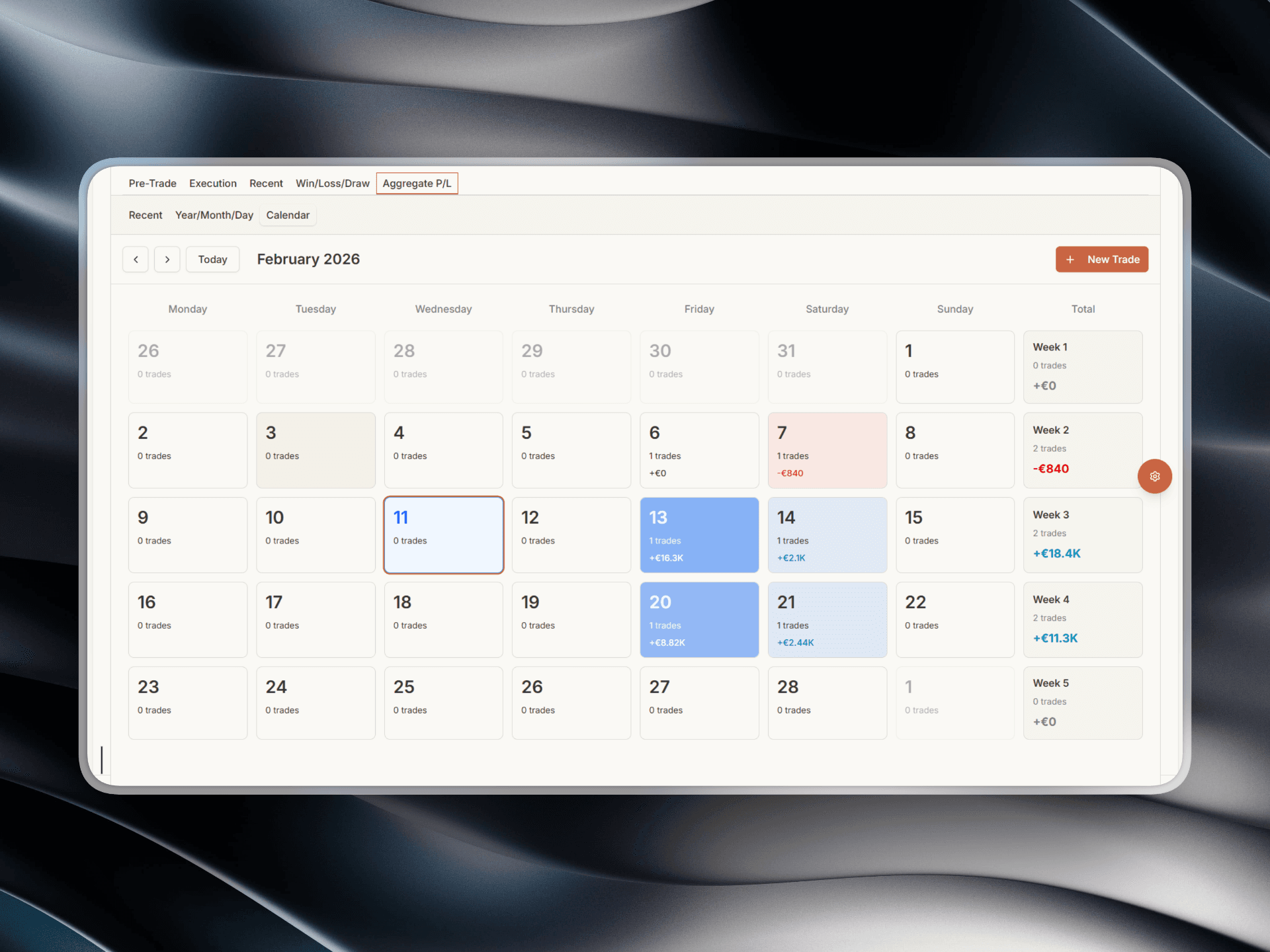The image size is (1270, 952).
Task: Jump to today using the Today button
Action: pos(212,259)
